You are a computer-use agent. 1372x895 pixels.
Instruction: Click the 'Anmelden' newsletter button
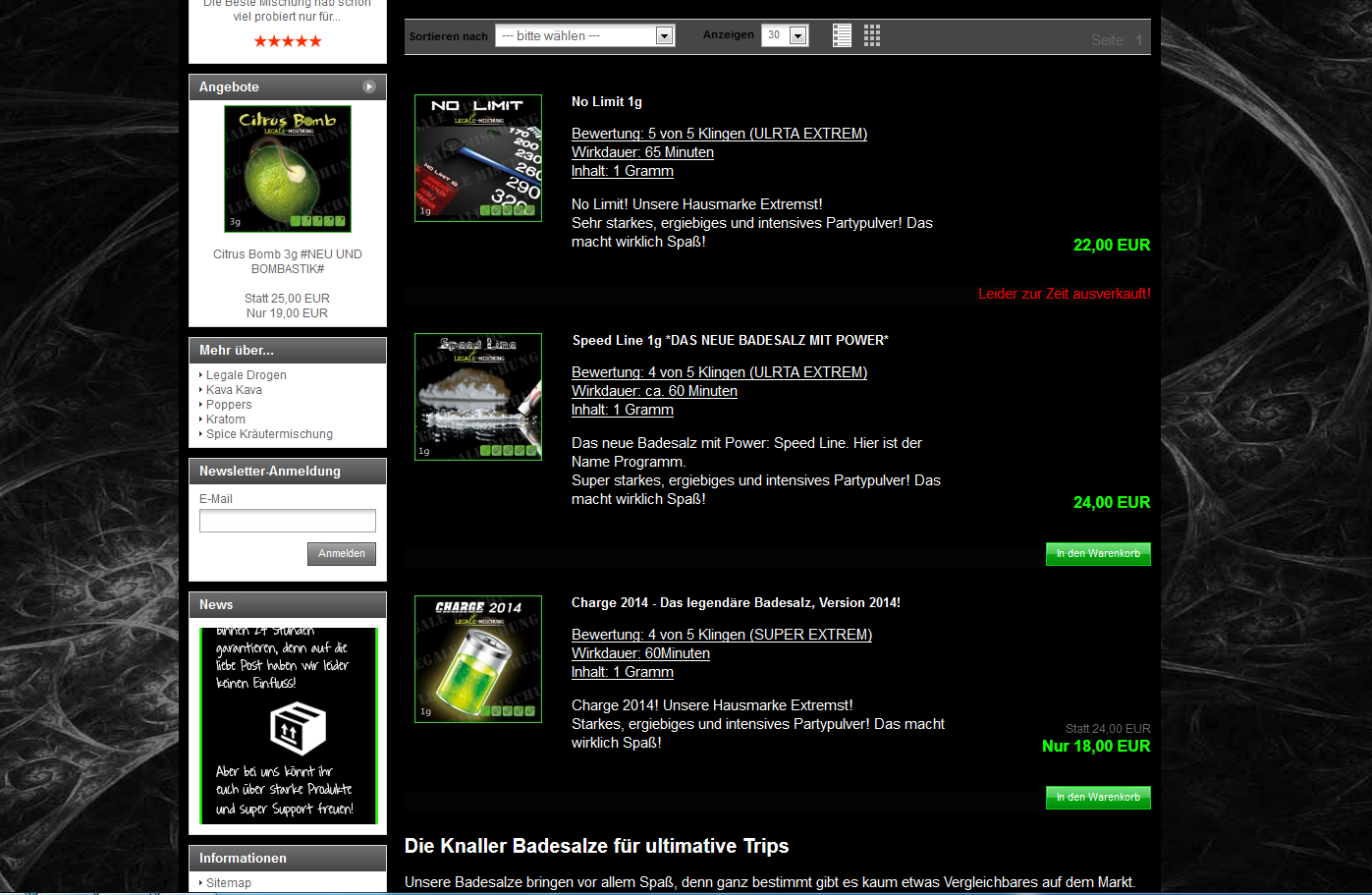pyautogui.click(x=342, y=554)
